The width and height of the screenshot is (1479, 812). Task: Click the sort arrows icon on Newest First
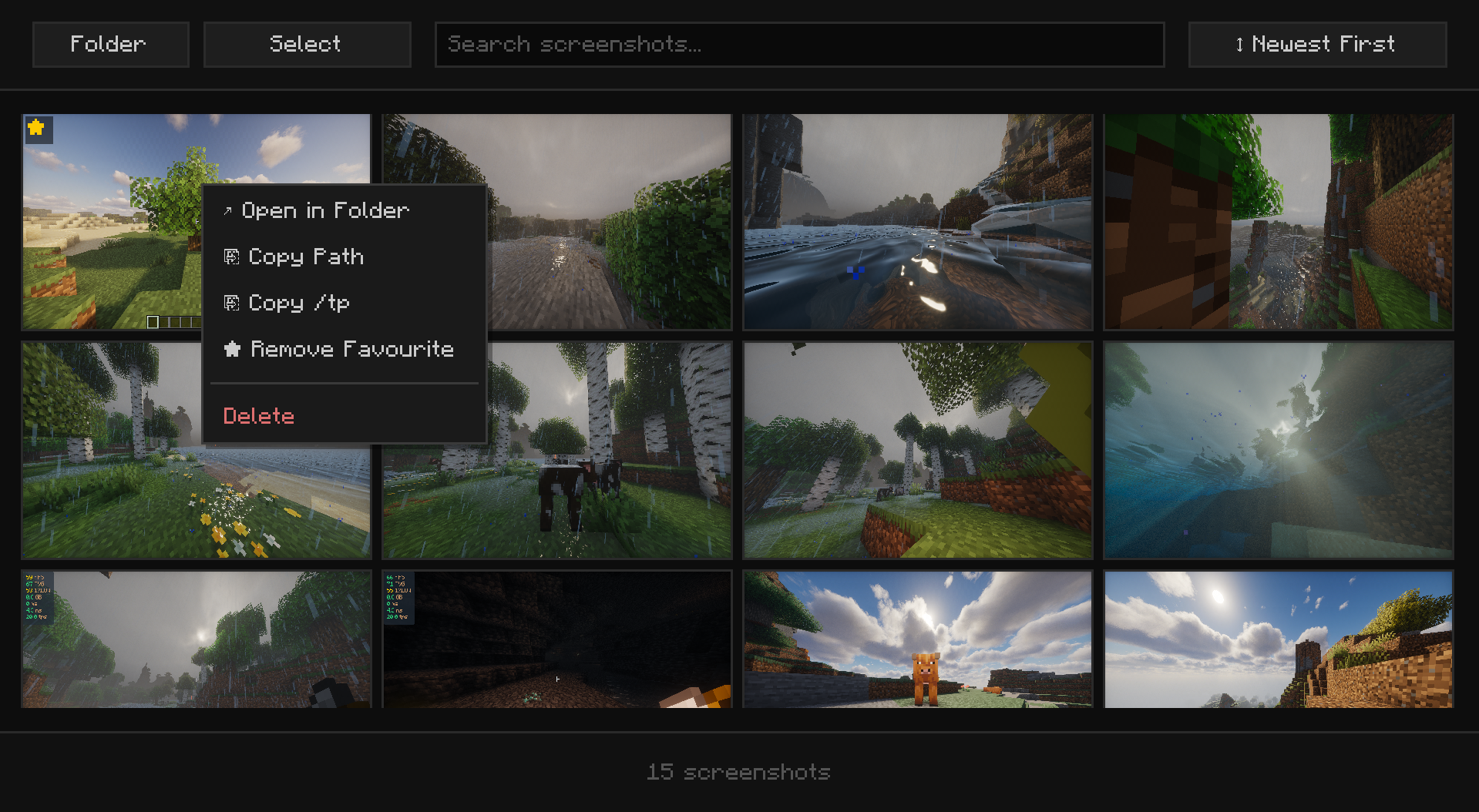tap(1239, 45)
